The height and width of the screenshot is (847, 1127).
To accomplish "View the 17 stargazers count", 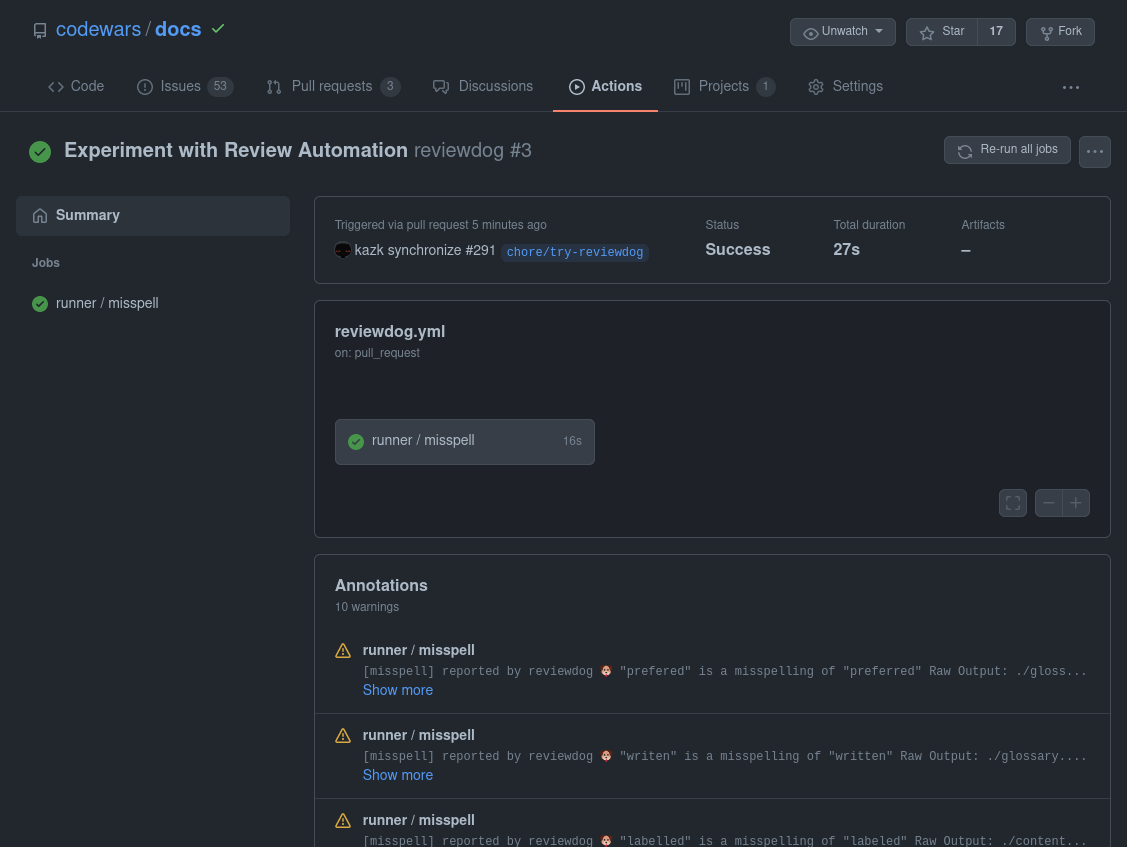I will pyautogui.click(x=996, y=32).
